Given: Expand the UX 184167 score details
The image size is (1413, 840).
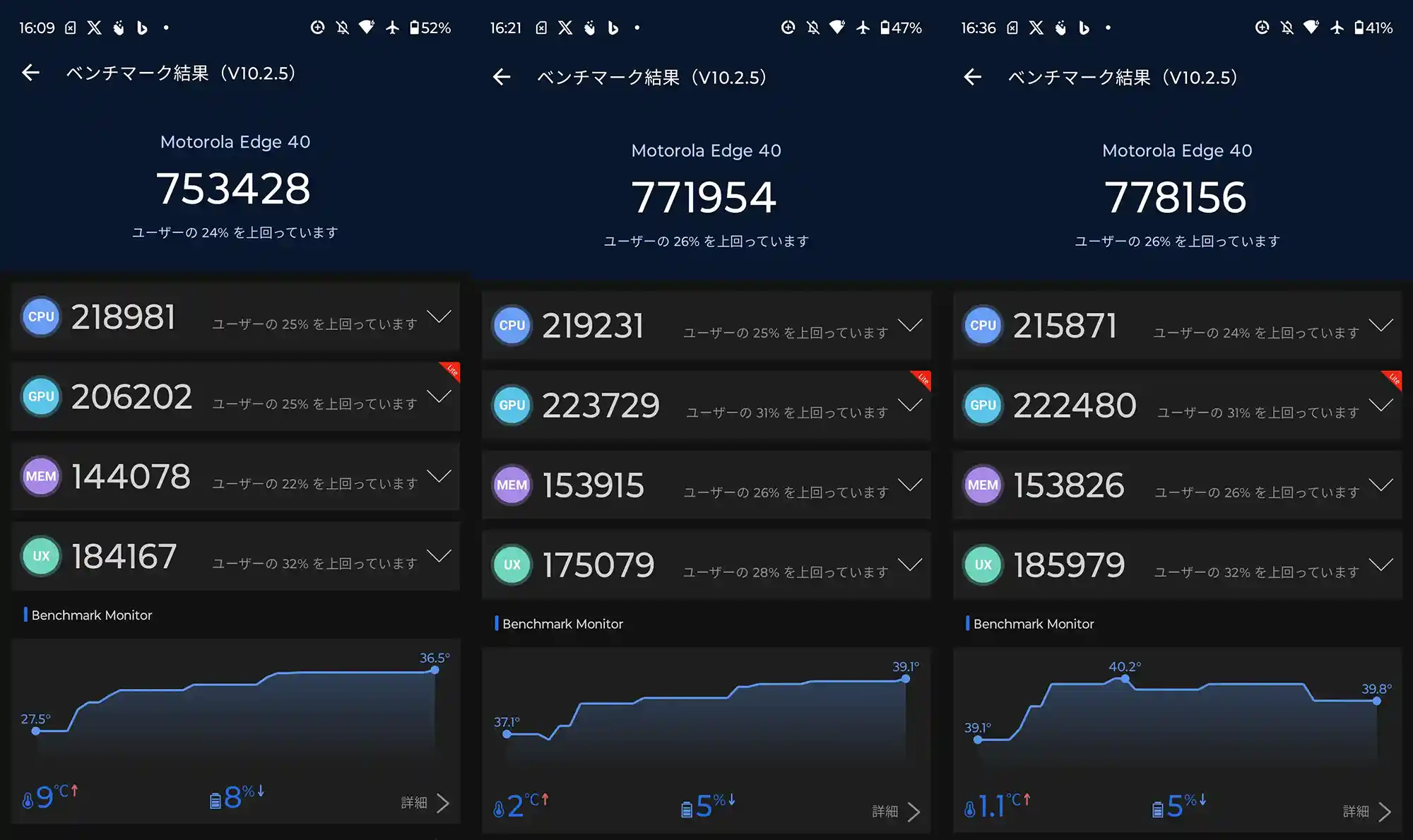Looking at the screenshot, I should (x=439, y=556).
